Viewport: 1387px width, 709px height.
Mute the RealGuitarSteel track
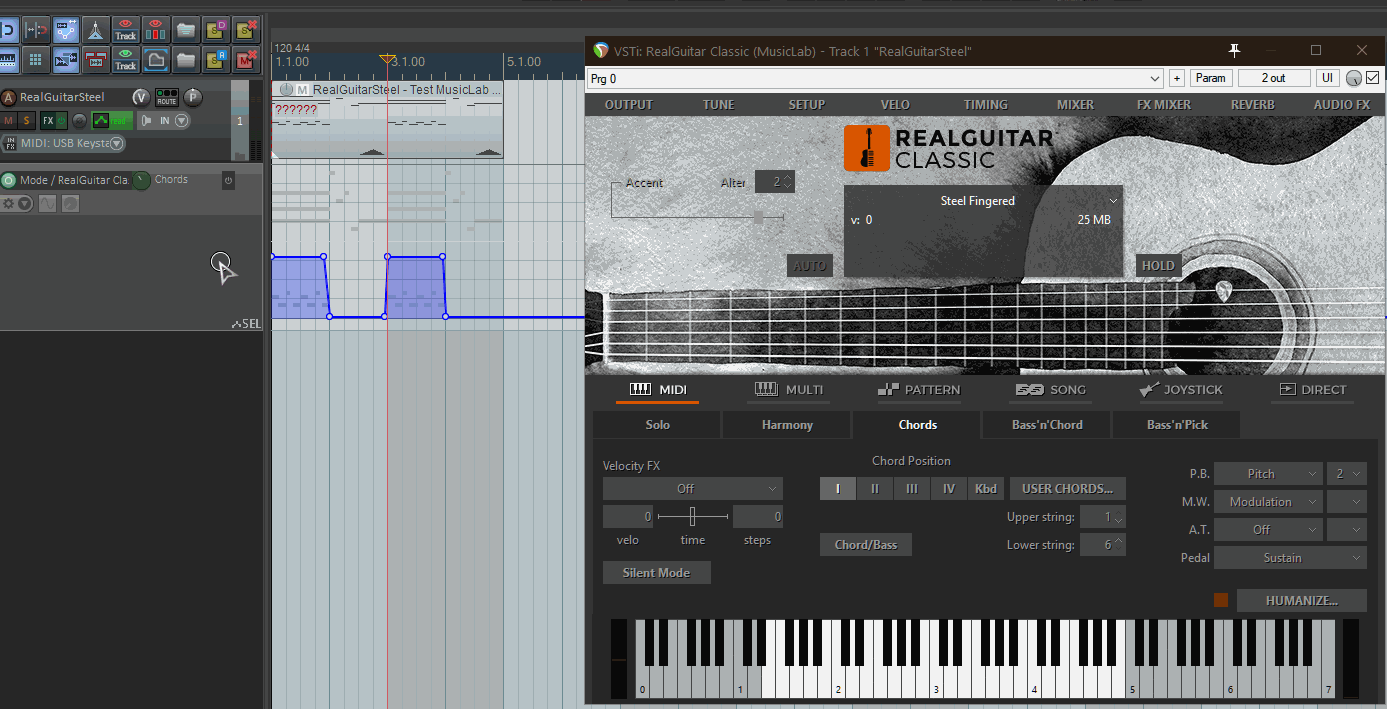(9, 121)
